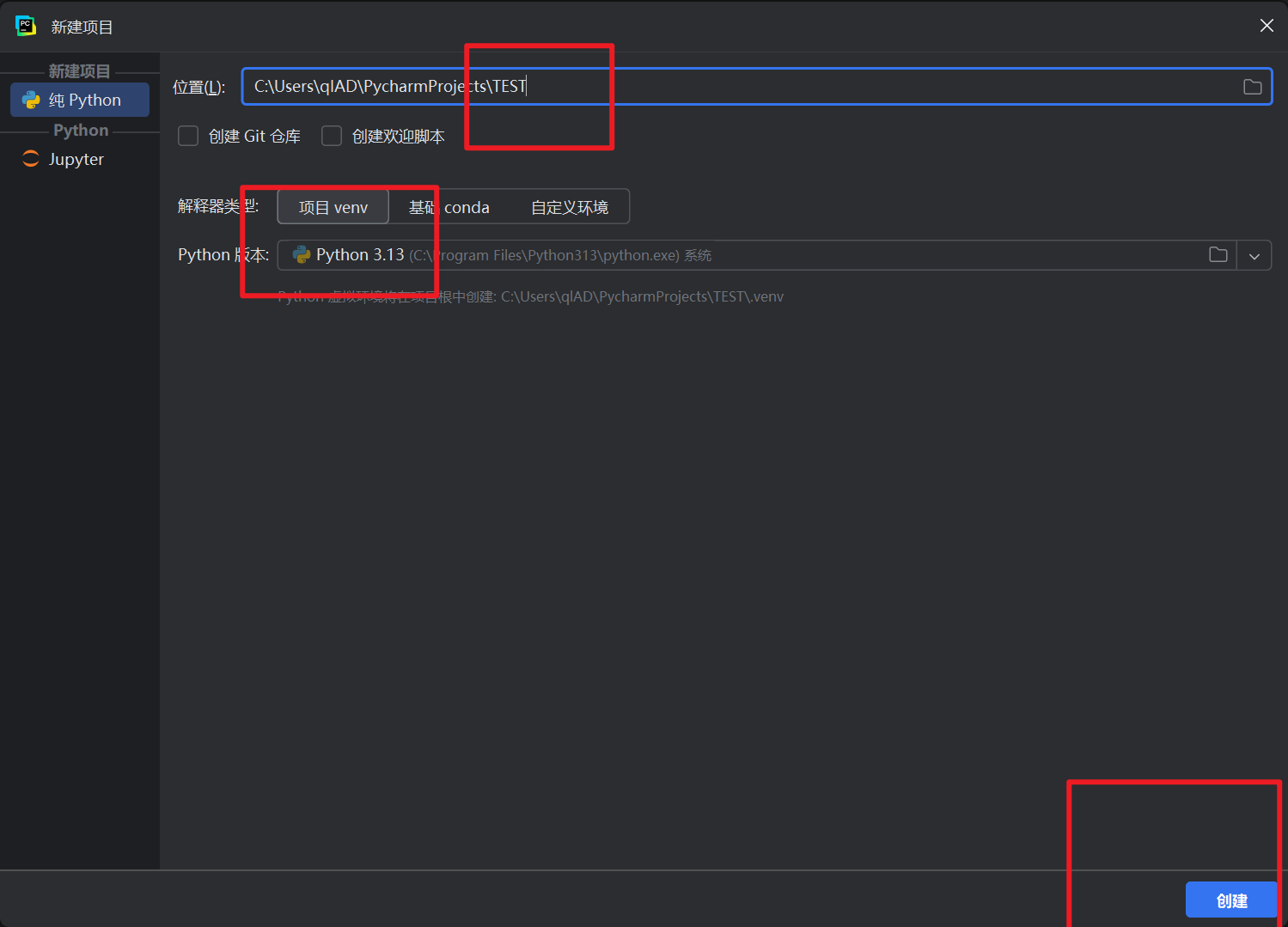Image resolution: width=1288 pixels, height=927 pixels.
Task: Switch to the 基础 conda tab
Action: coord(449,207)
